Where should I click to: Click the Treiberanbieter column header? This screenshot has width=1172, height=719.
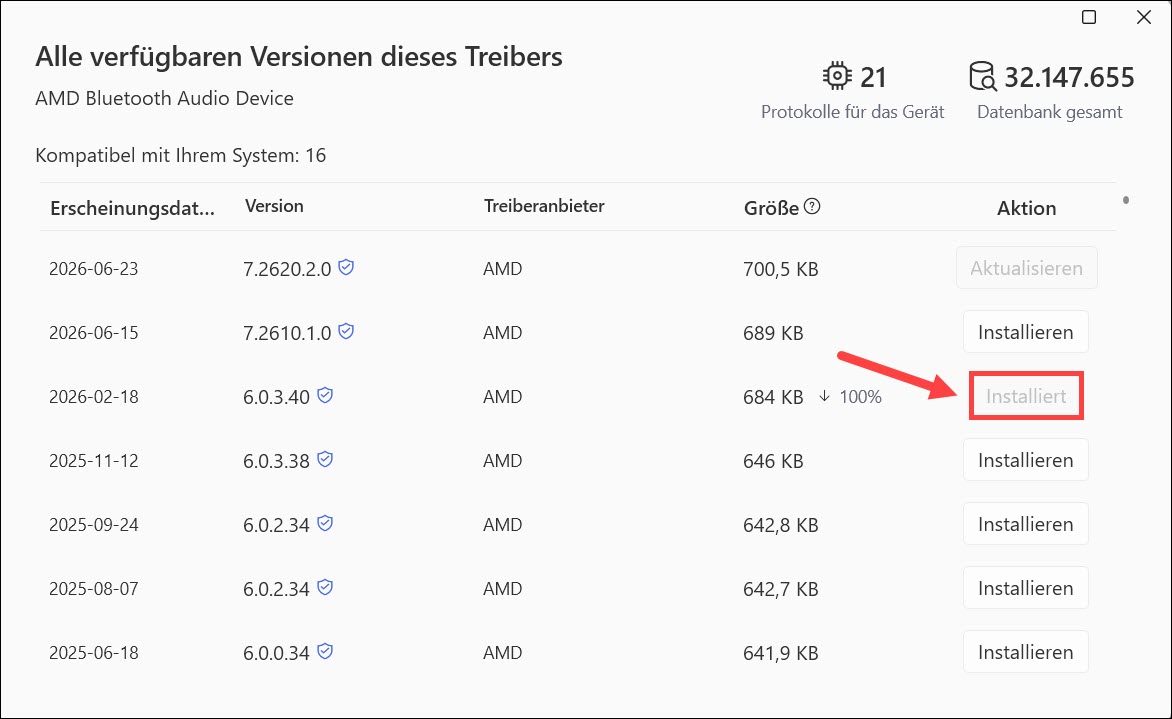(x=544, y=206)
